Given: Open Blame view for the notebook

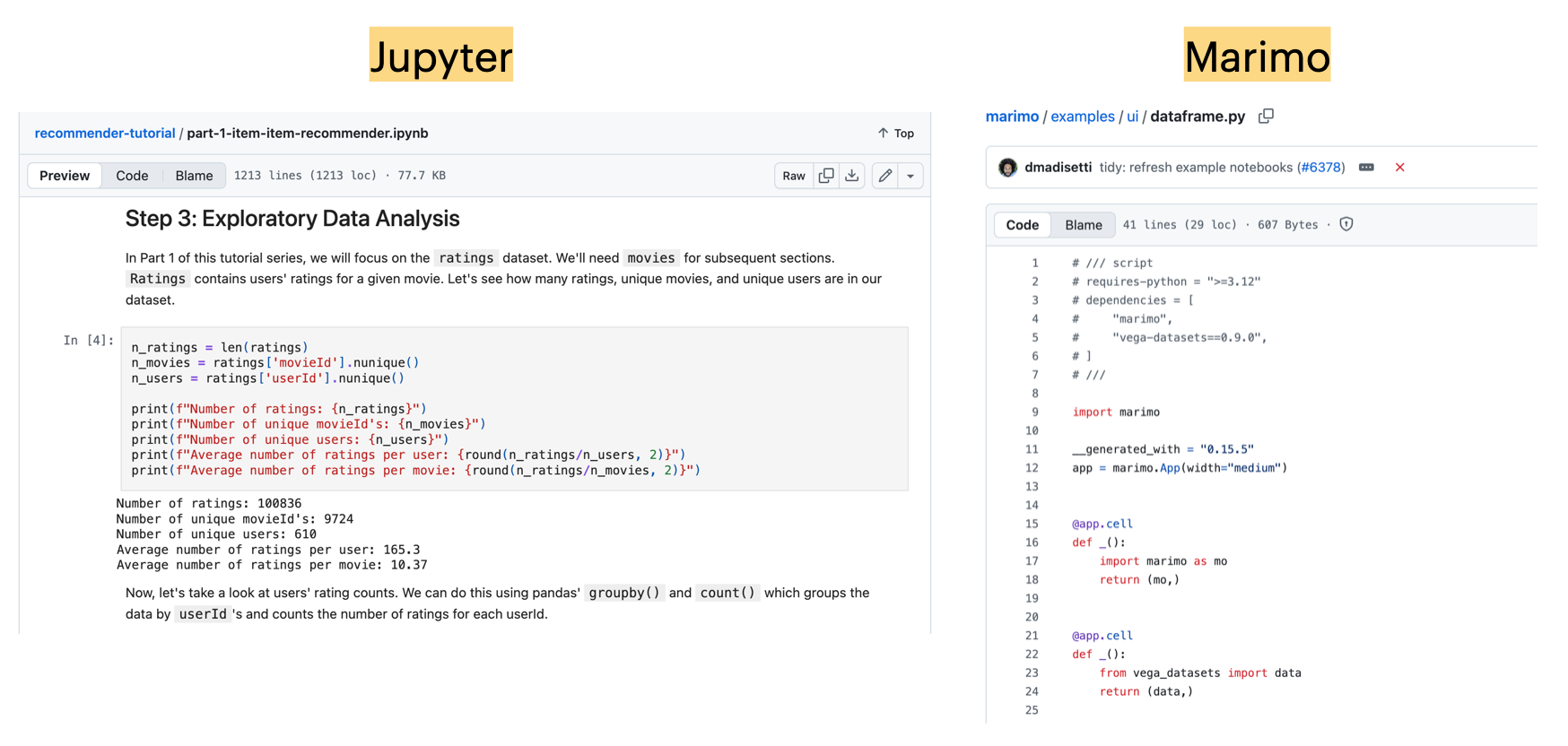Looking at the screenshot, I should [x=194, y=176].
